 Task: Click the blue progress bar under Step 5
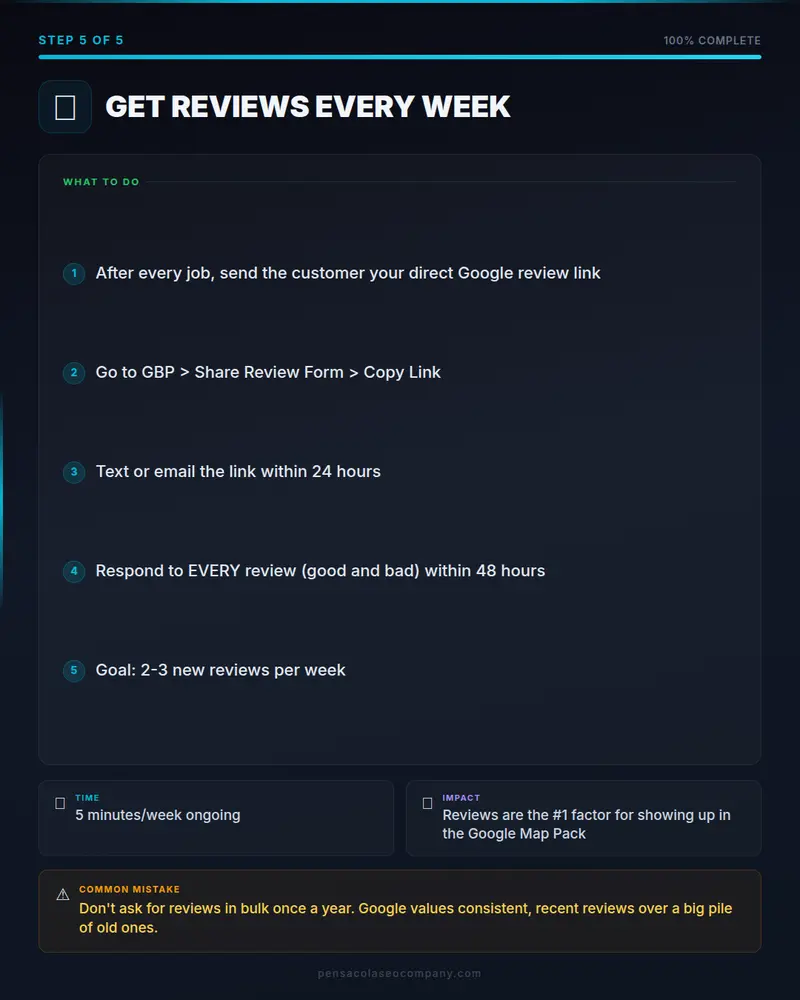point(400,57)
